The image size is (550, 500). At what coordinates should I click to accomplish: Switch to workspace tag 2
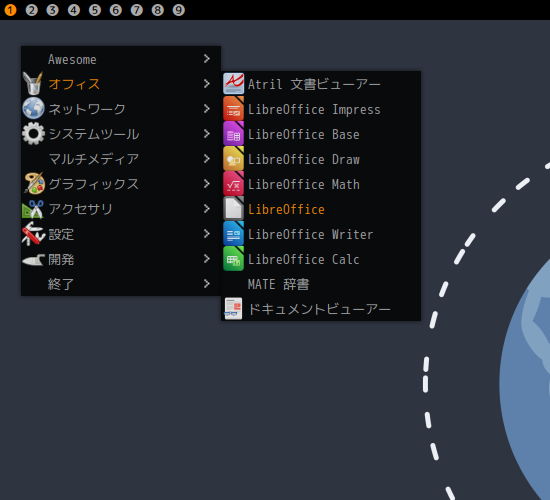click(32, 10)
